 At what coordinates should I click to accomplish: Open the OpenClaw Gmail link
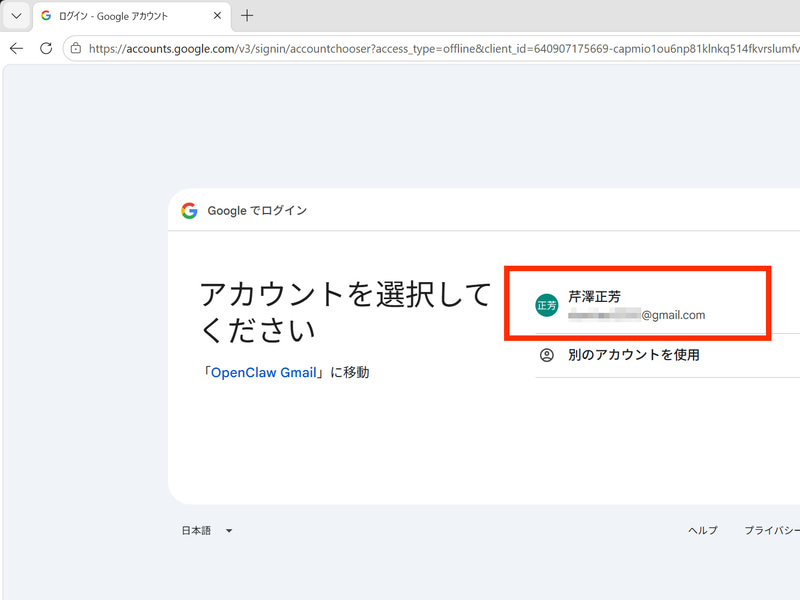click(x=264, y=372)
